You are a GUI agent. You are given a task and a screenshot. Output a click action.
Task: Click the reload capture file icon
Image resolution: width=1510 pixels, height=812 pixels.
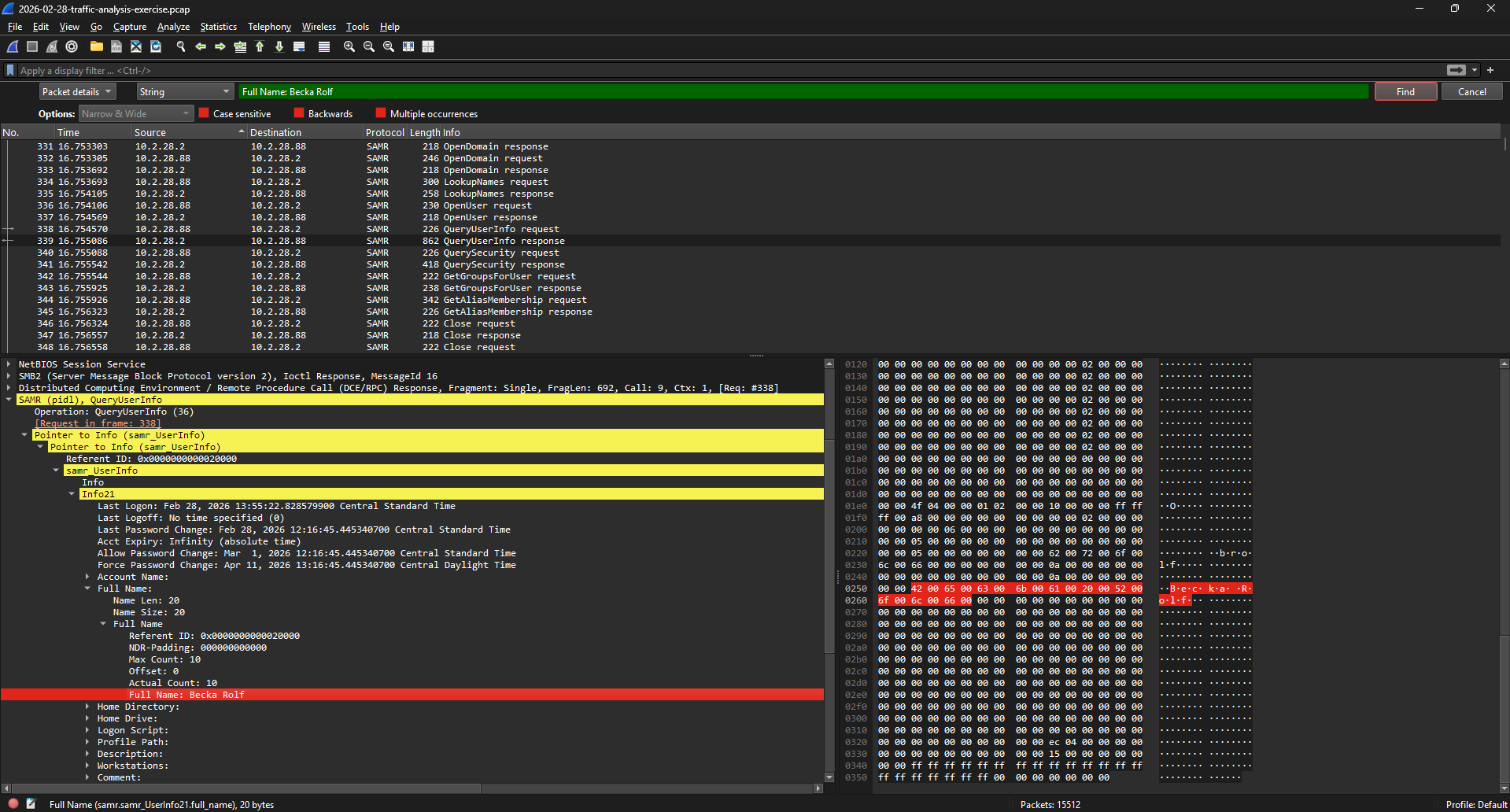[156, 46]
